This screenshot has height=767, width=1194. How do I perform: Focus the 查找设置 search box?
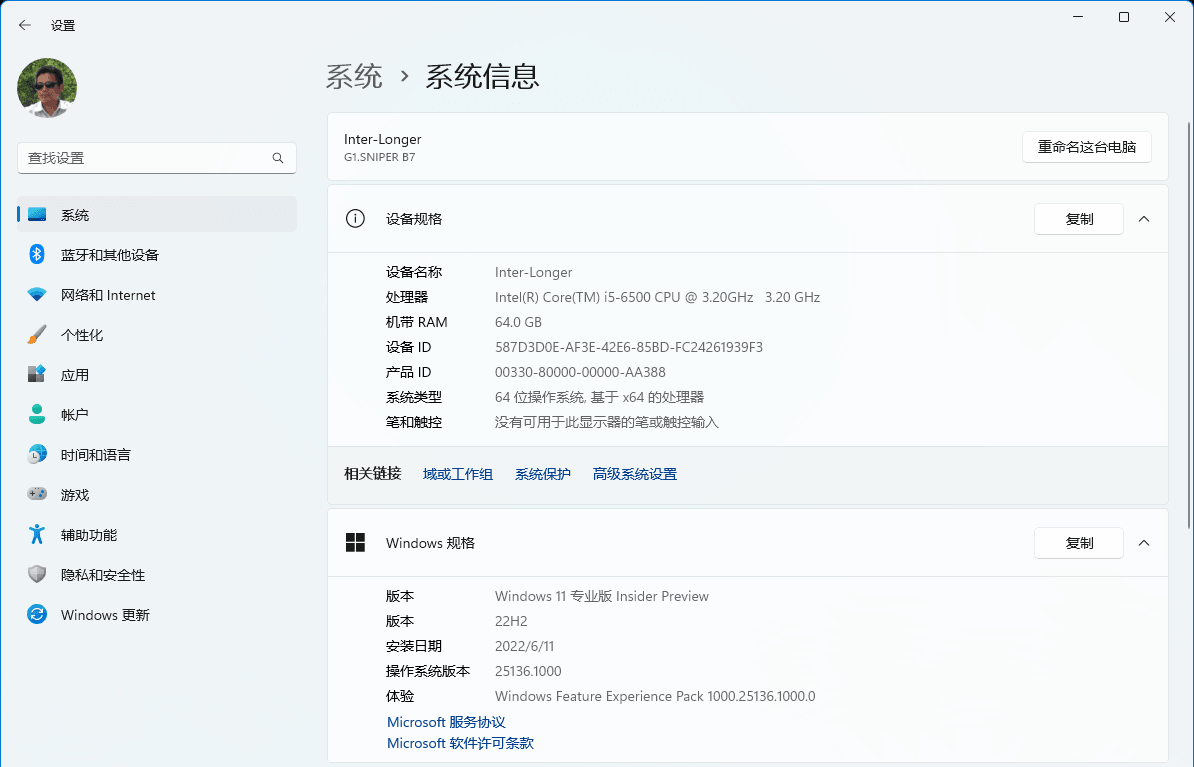pos(157,158)
